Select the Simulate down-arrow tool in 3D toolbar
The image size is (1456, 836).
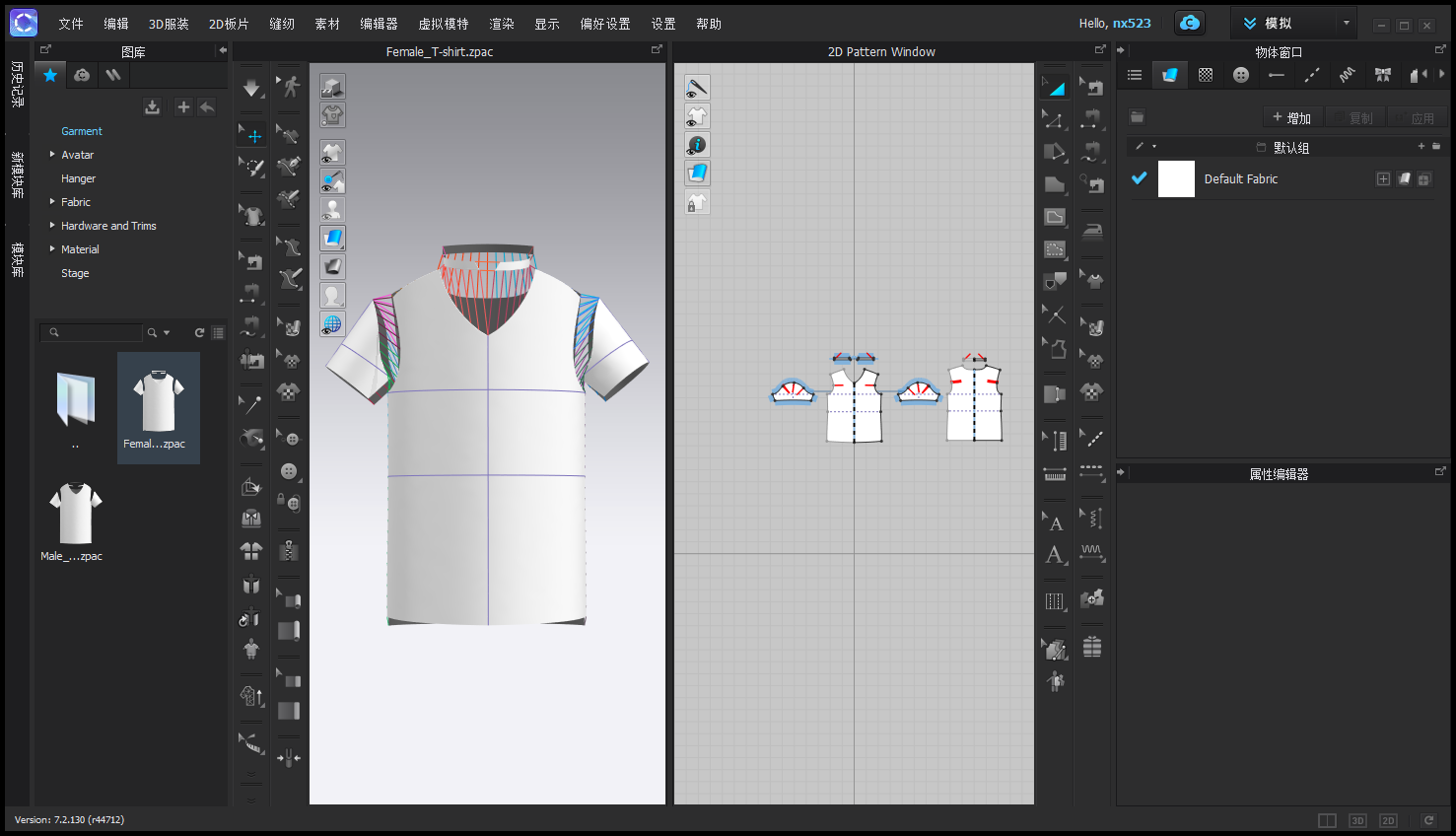tap(252, 89)
